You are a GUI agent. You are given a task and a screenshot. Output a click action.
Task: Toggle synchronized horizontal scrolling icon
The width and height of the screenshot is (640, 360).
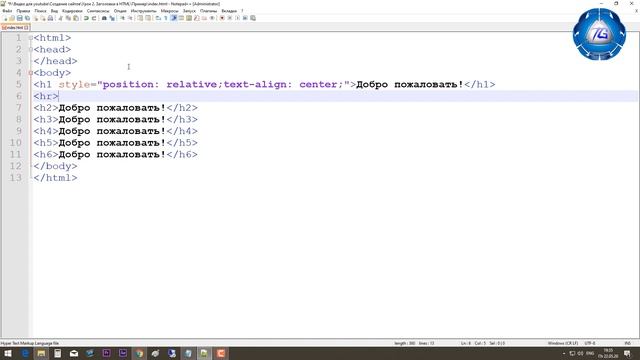(148, 18)
